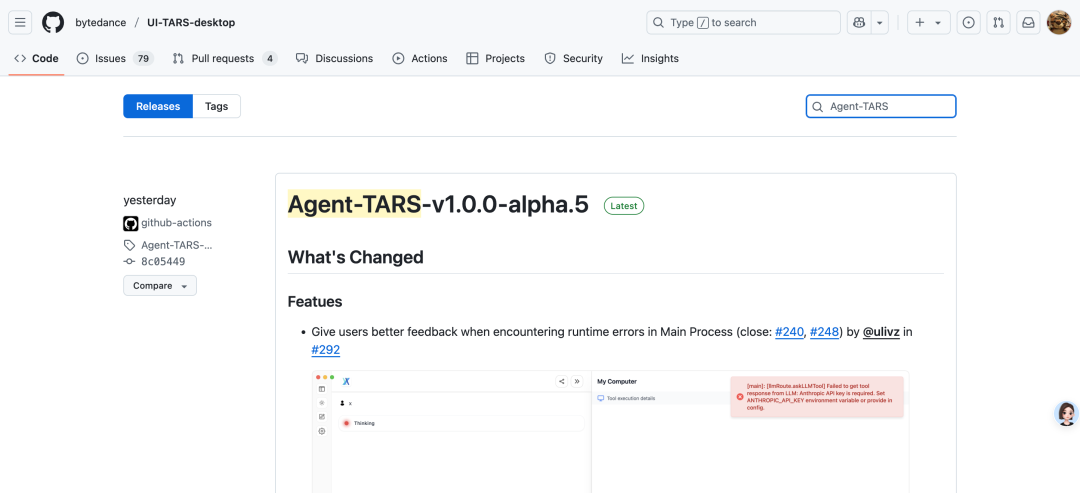Screen dimensions: 1080x493
Task: Switch to the Pull requests tab
Action: 225,59
